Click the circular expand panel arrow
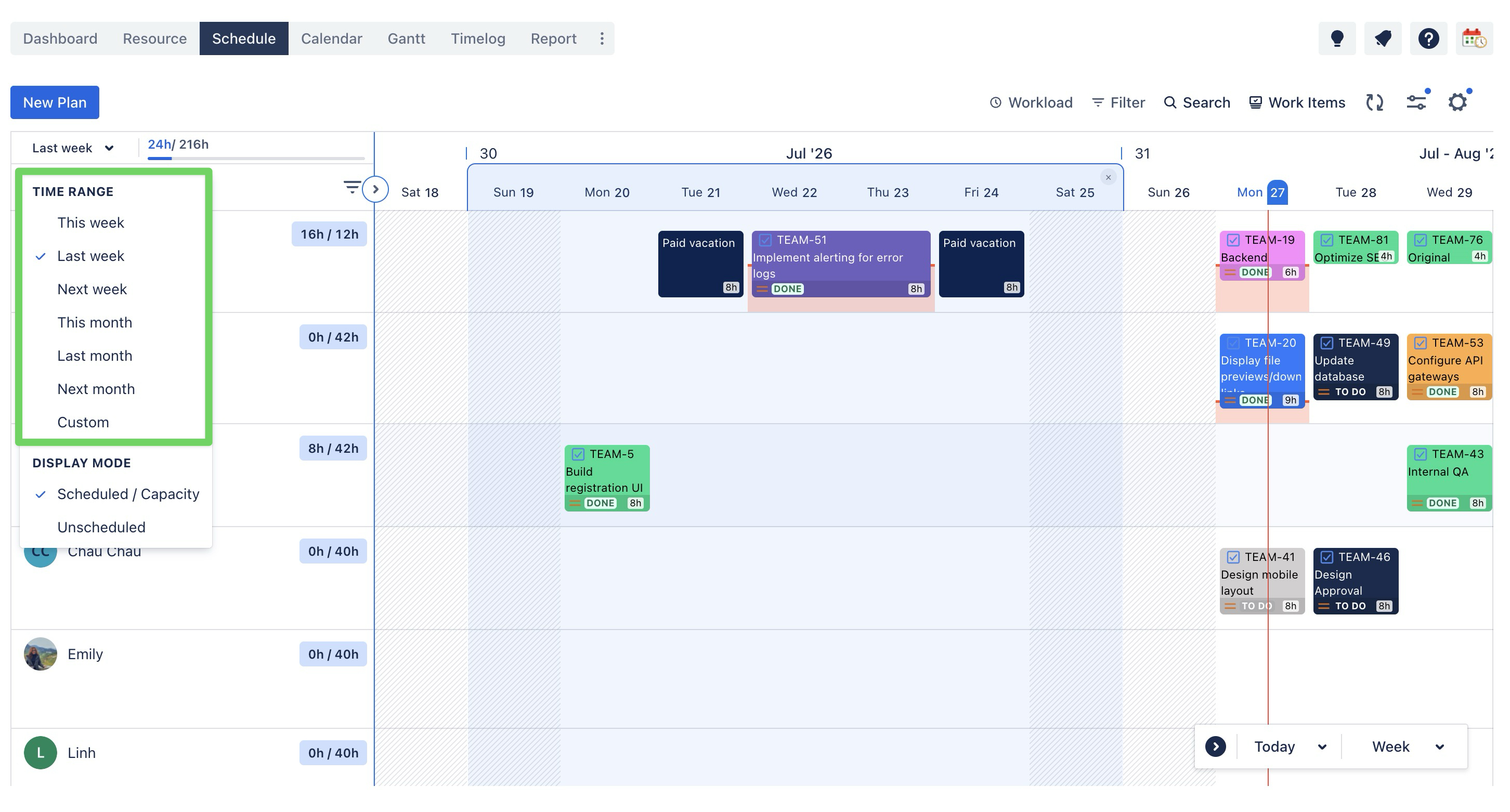1510x812 pixels. (x=375, y=189)
